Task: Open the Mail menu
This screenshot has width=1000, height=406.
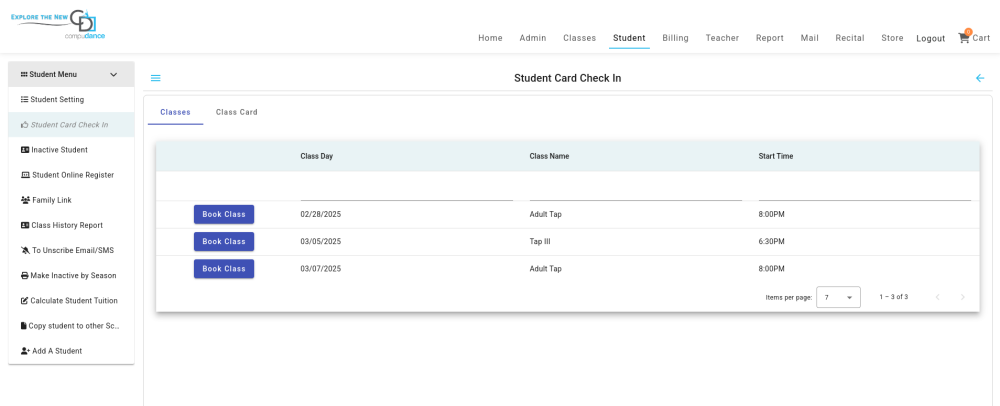Action: 809,38
